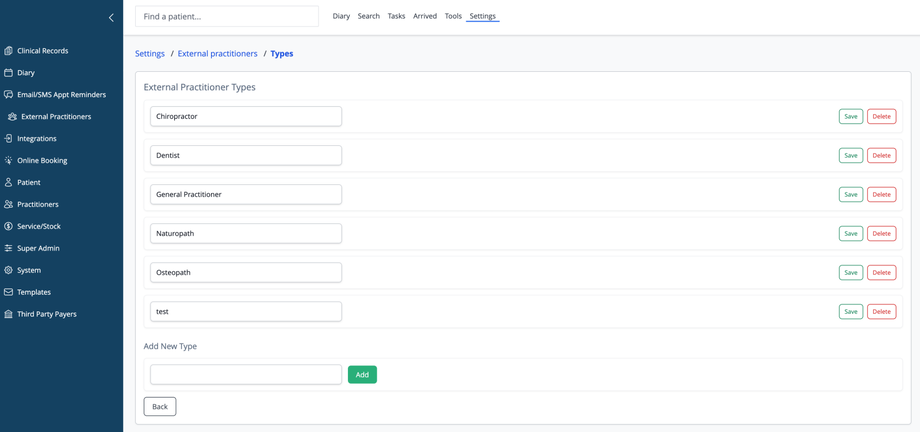The width and height of the screenshot is (920, 432).
Task: Click the Integrations sidebar icon
Action: pos(9,139)
